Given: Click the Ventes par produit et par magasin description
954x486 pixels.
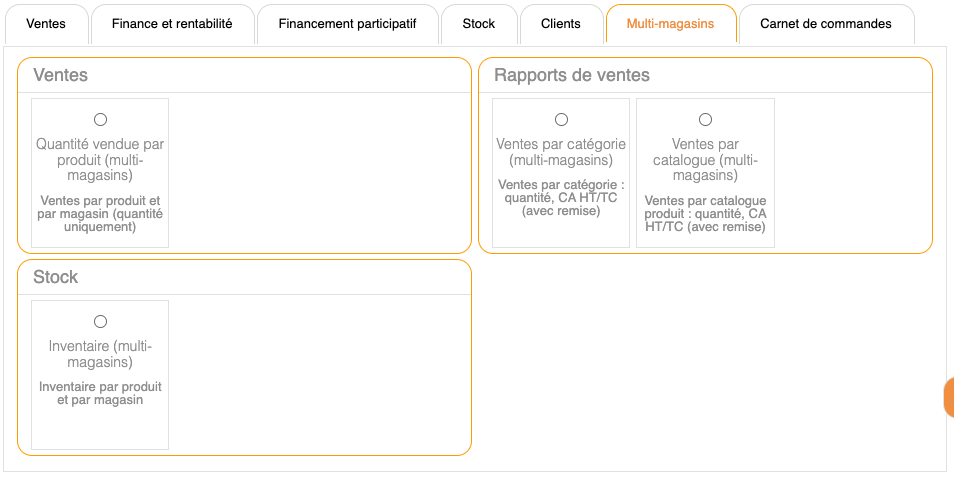Looking at the screenshot, I should (100, 213).
